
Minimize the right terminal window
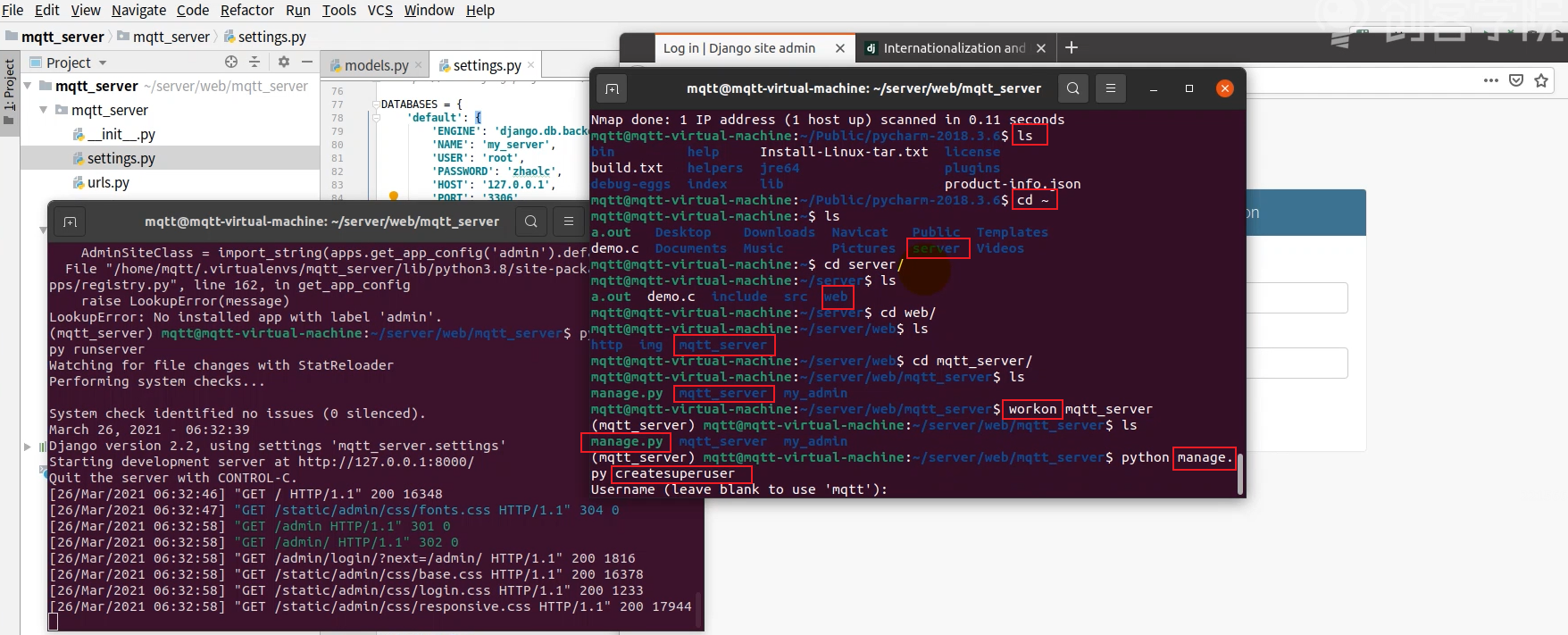(1154, 88)
